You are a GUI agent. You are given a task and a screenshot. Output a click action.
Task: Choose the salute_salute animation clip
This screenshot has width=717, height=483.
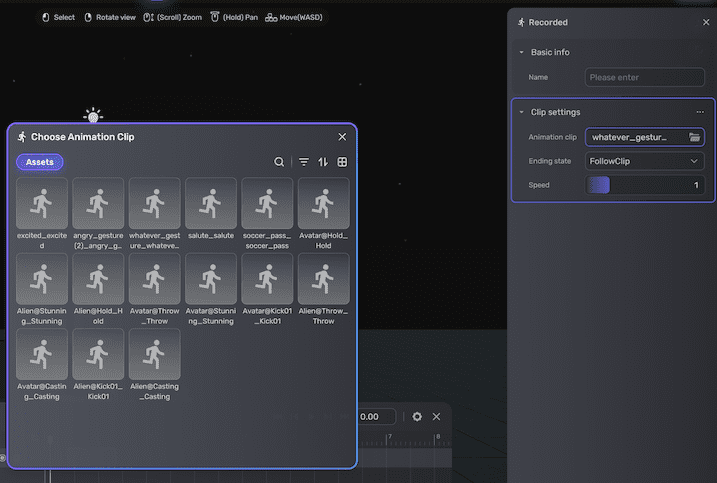210,203
